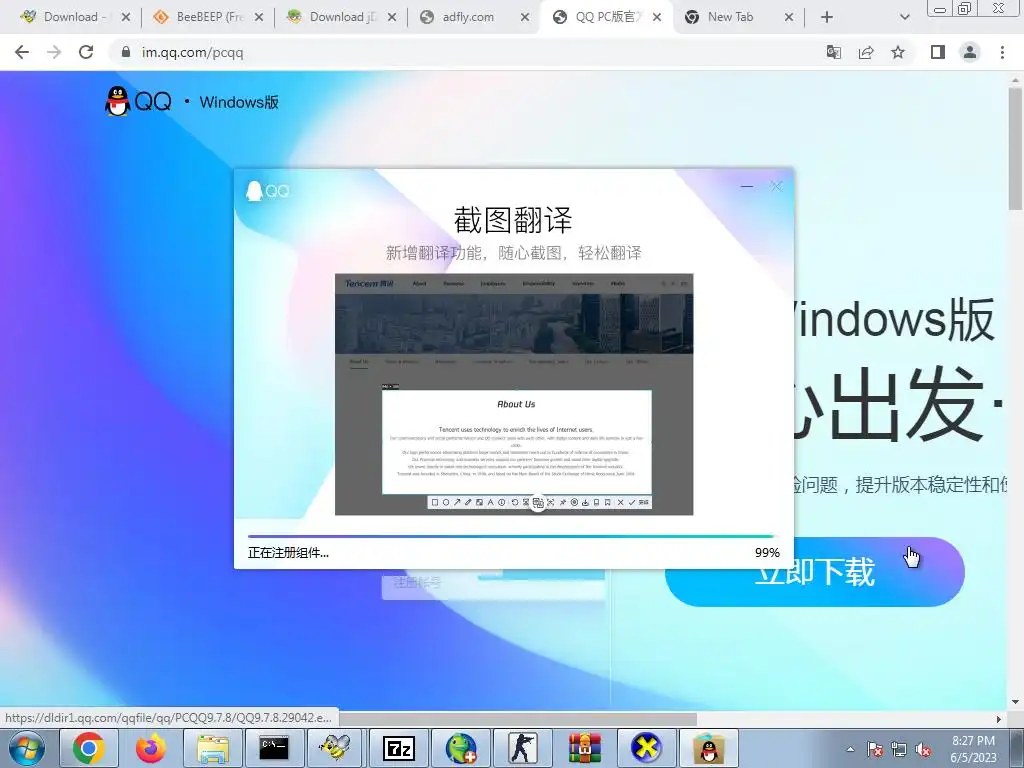Click the QQ logo in installer dialog
This screenshot has width=1024, height=768.
(267, 191)
